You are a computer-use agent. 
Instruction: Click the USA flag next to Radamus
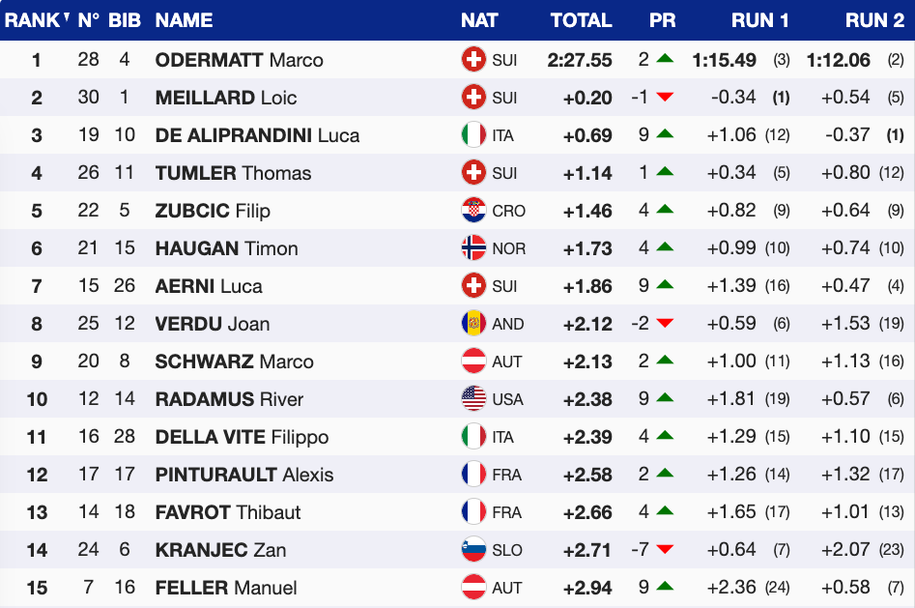pyautogui.click(x=473, y=399)
